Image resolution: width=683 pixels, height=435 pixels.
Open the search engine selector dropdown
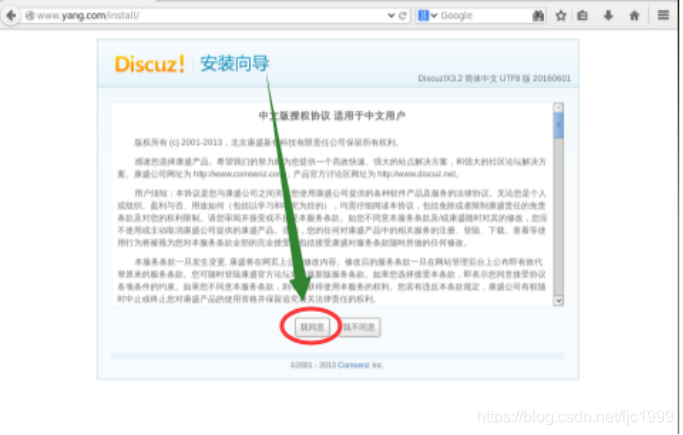pos(427,16)
